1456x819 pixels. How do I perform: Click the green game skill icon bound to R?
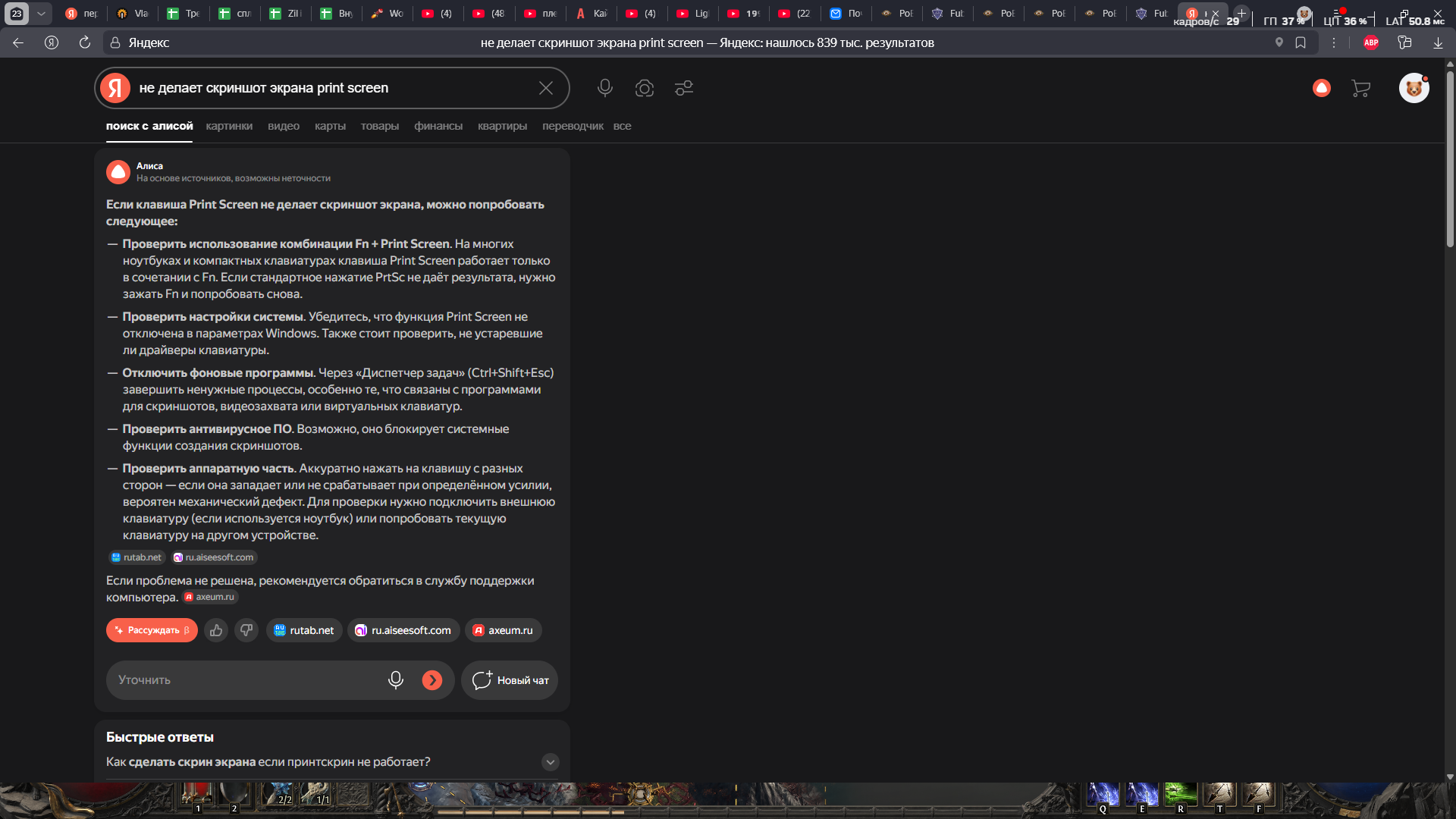(x=1181, y=795)
